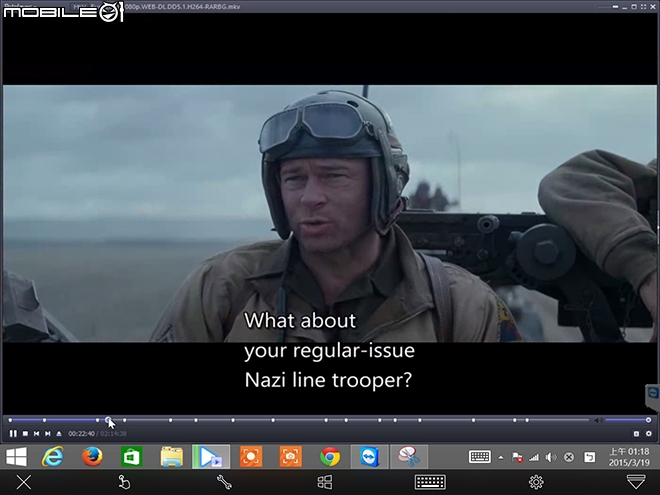Switch to the media player taskbar icon
Screen dimensions: 660x495
(x=211, y=457)
